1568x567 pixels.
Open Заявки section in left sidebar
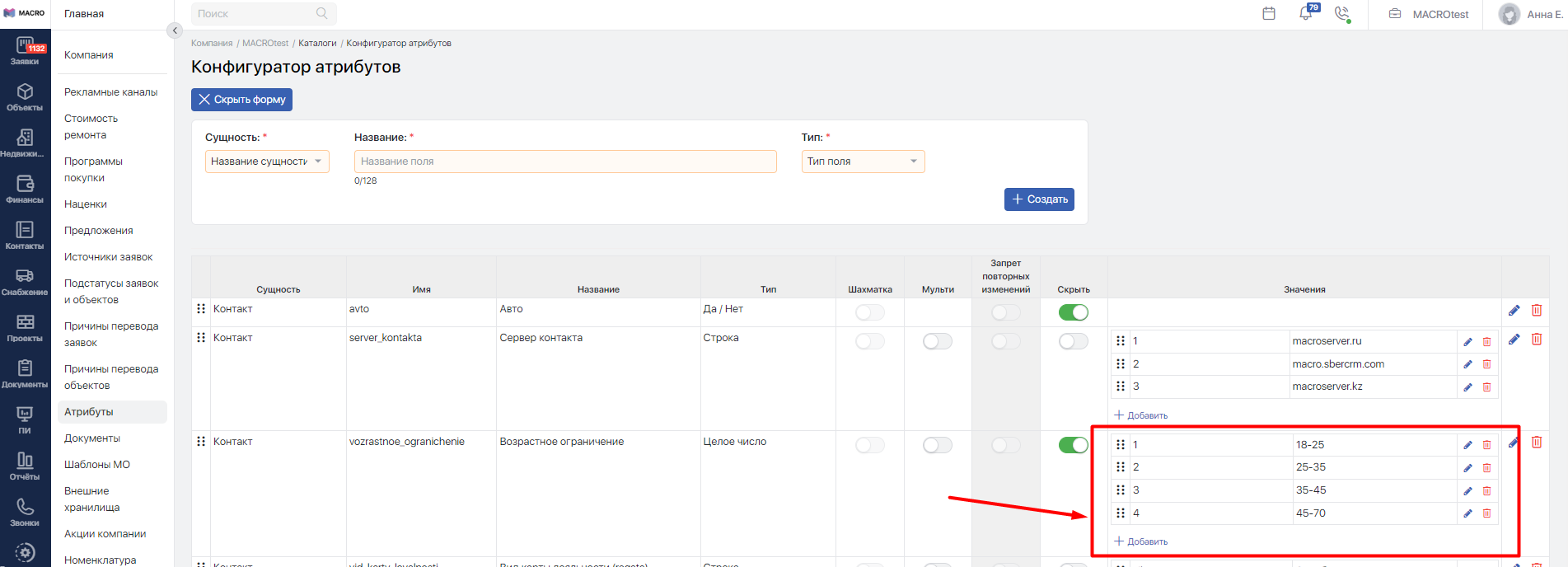pos(25,52)
